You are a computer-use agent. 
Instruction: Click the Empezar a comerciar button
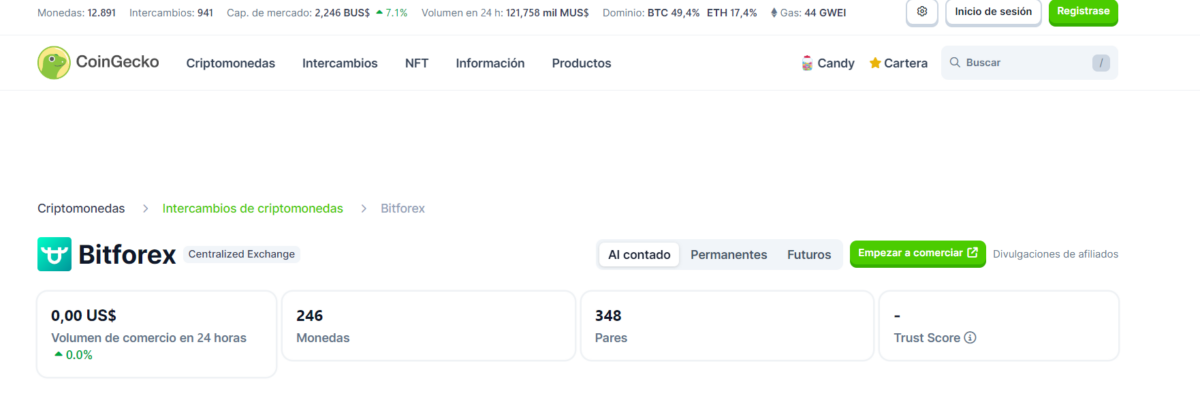pos(917,253)
